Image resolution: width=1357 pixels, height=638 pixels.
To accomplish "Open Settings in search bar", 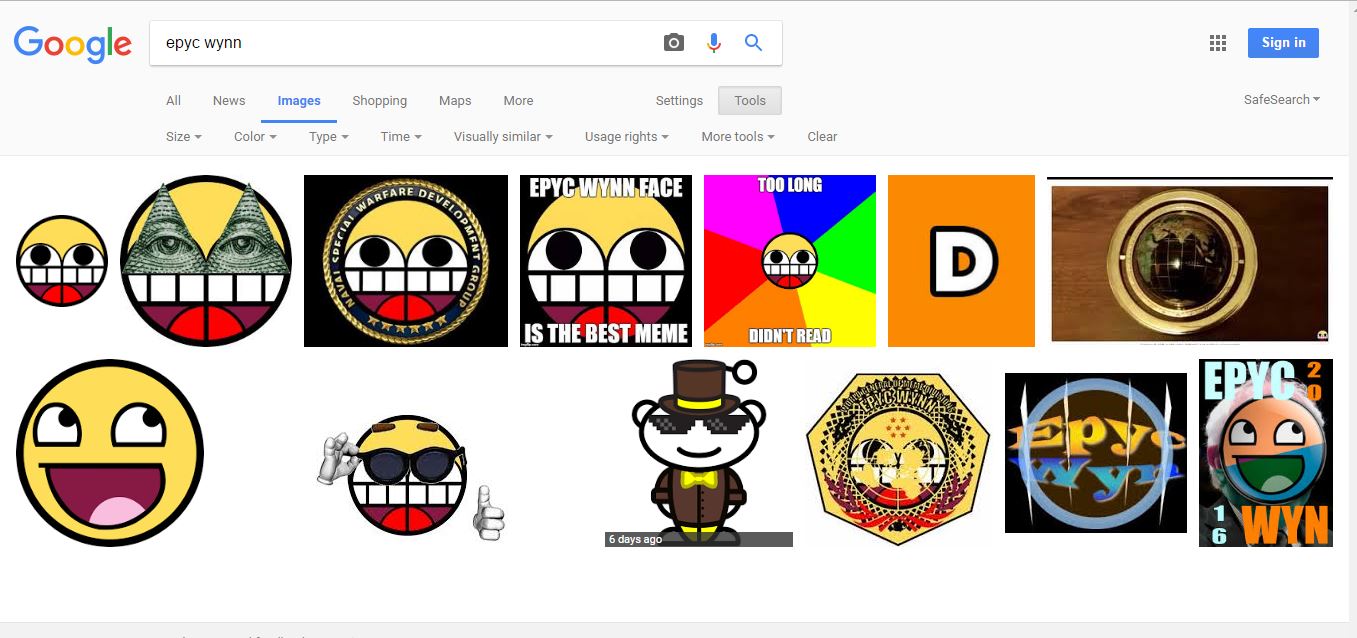I will click(679, 101).
